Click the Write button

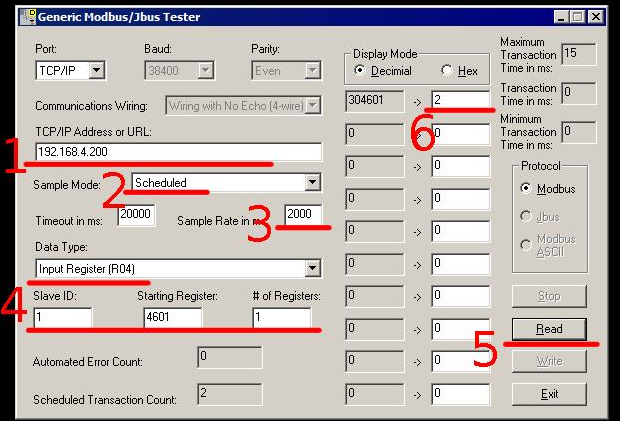549,361
